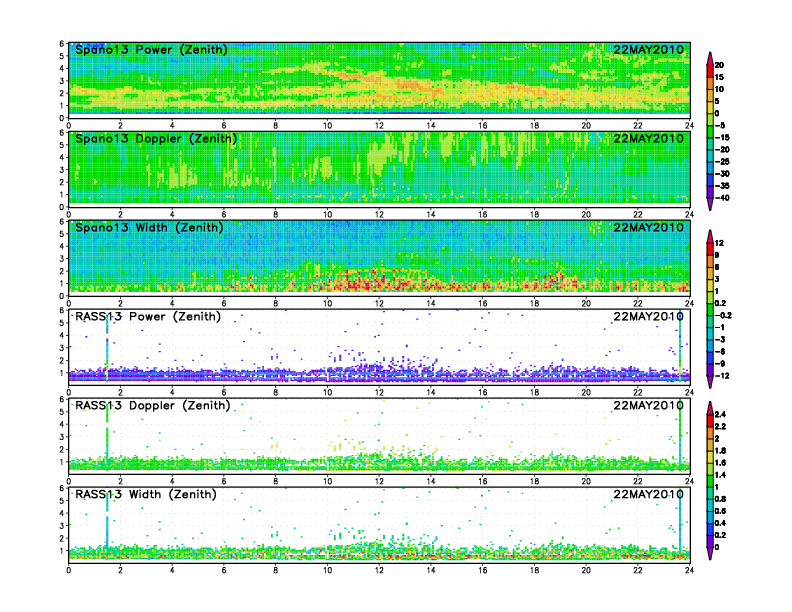Screen dimensions: 792x612
Task: Click the 'RASS13 Power (Zenith)' panel title
Action: tap(148, 317)
